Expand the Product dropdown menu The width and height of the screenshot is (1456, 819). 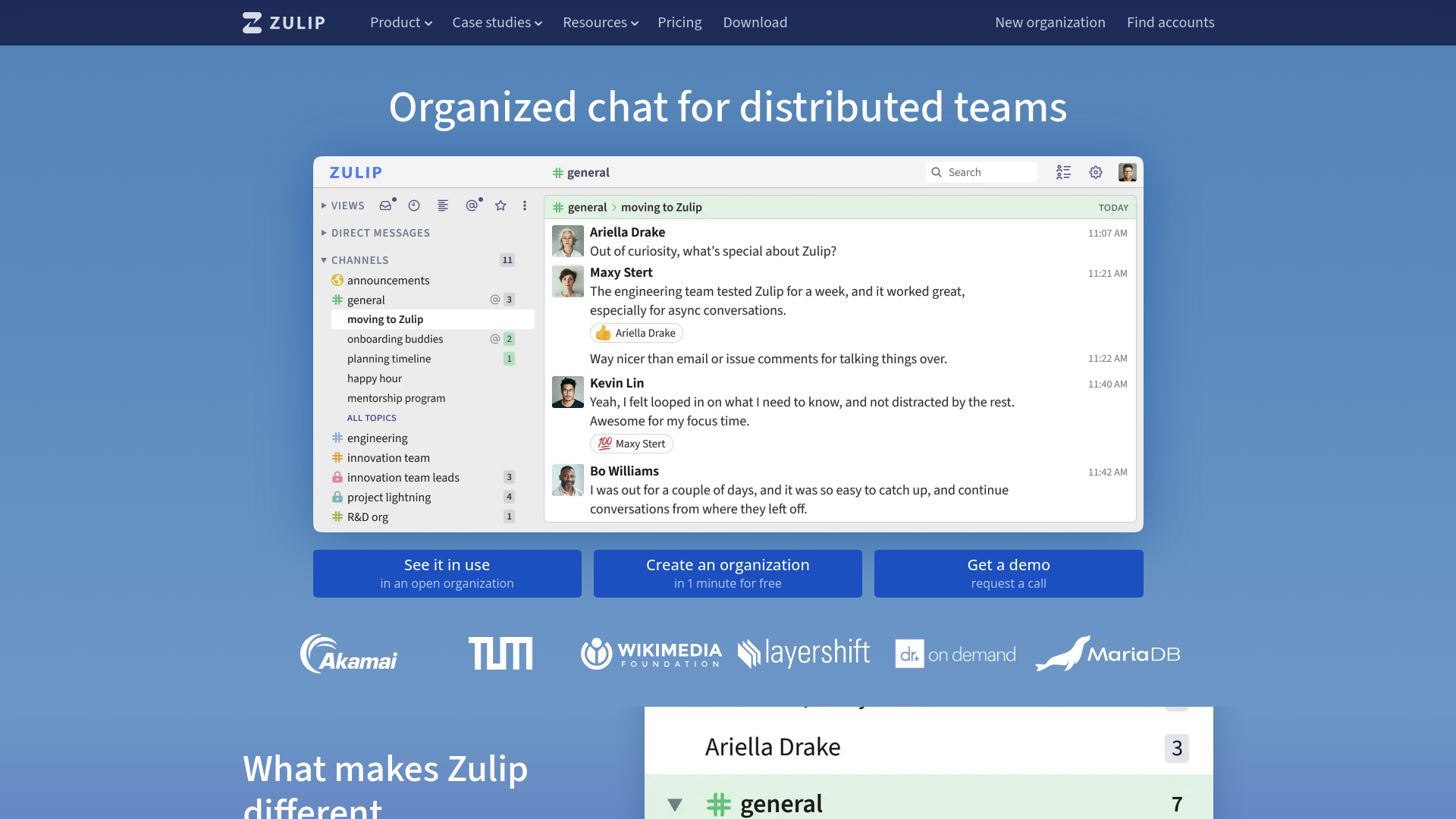point(401,23)
